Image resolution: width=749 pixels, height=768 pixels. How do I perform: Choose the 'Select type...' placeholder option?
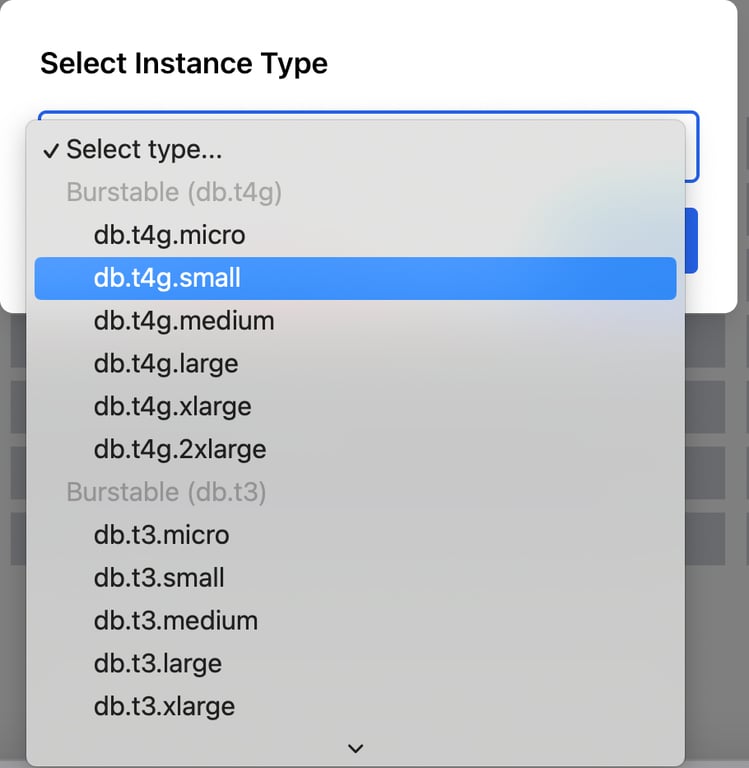[x=144, y=150]
